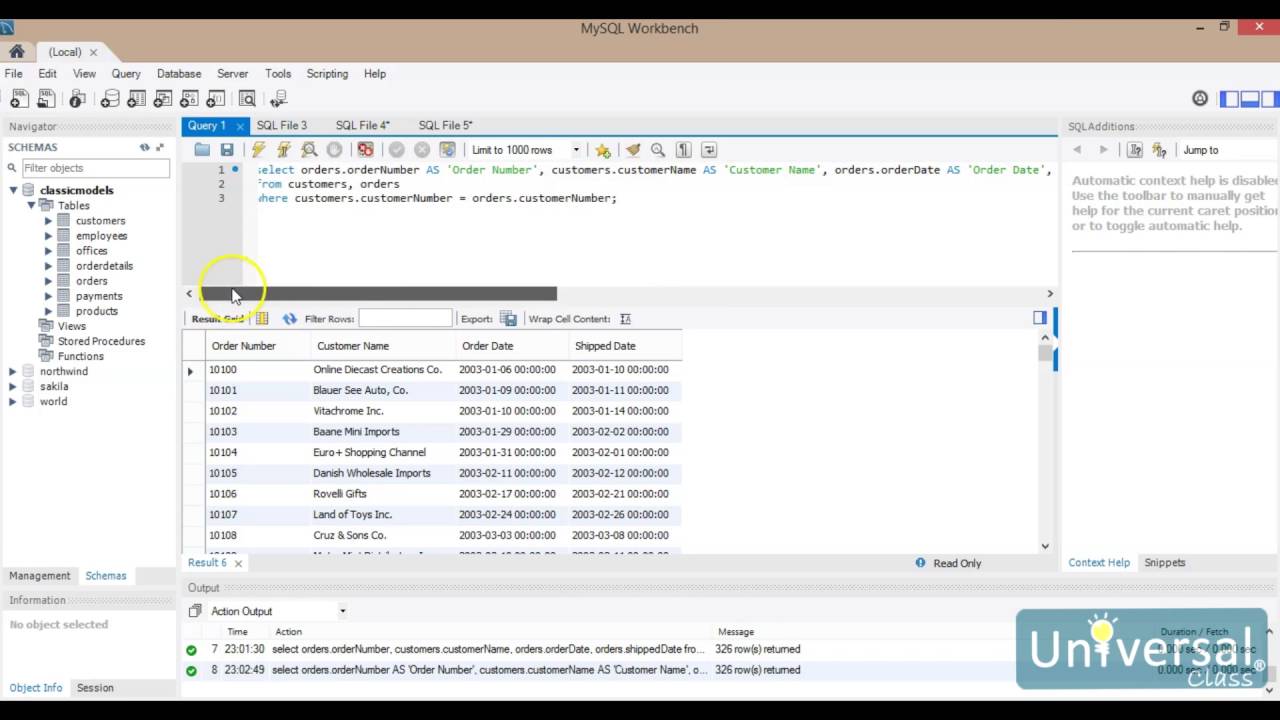The width and height of the screenshot is (1280, 720).
Task: Open the Scripting menu
Action: (x=327, y=74)
